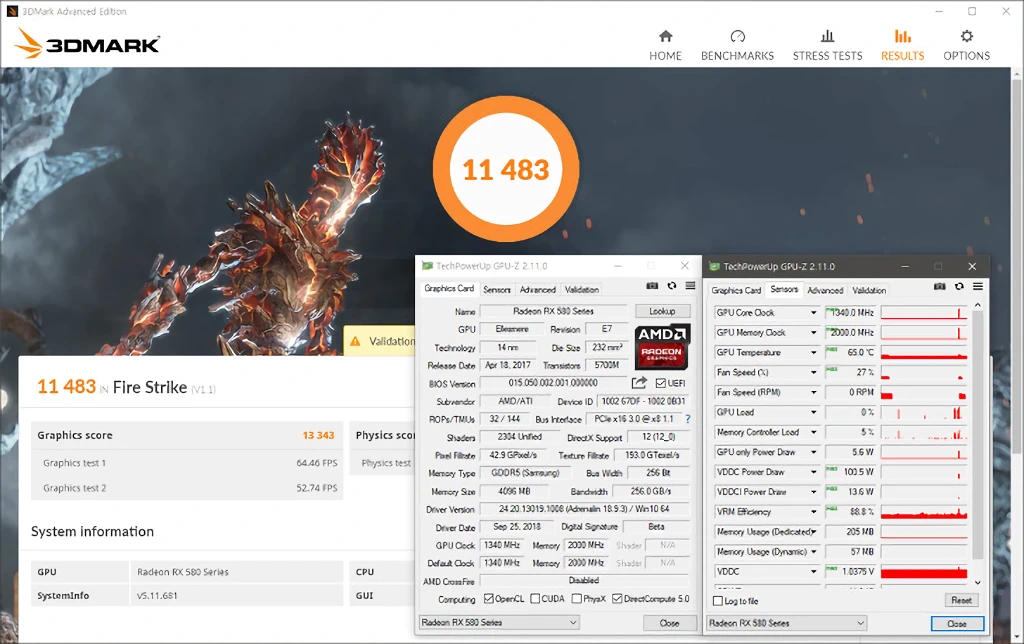Toggle the OpenCL checkbox

488,598
